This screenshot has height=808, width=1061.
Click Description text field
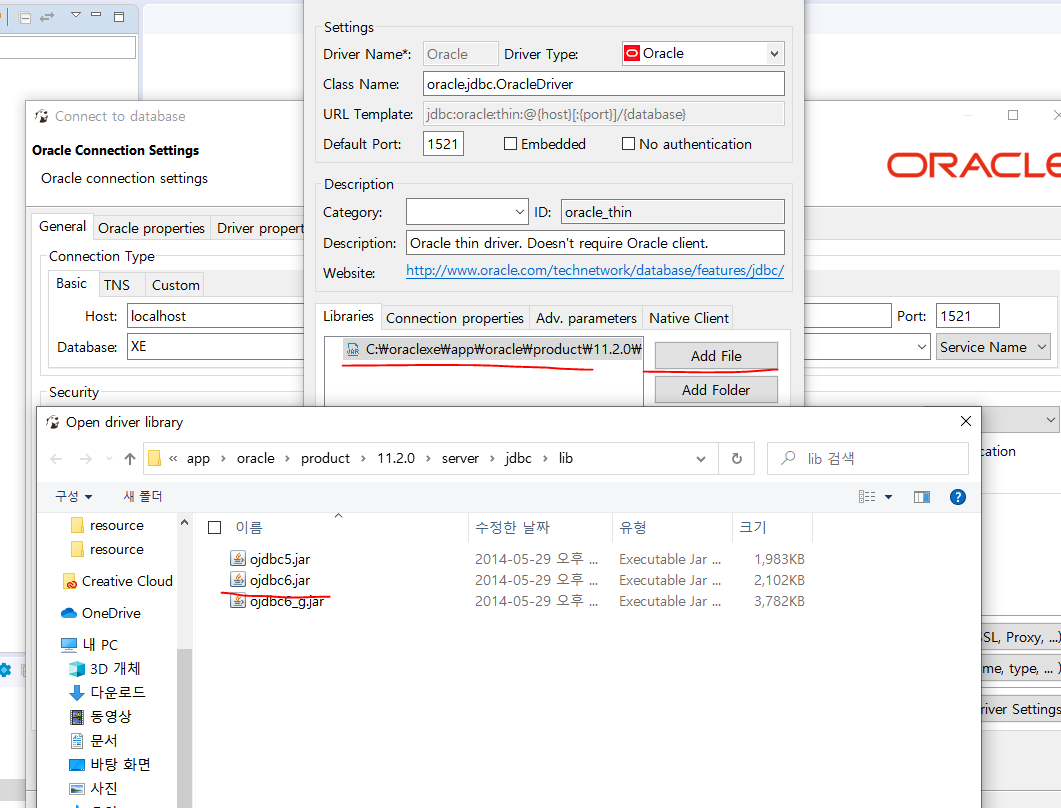[595, 243]
